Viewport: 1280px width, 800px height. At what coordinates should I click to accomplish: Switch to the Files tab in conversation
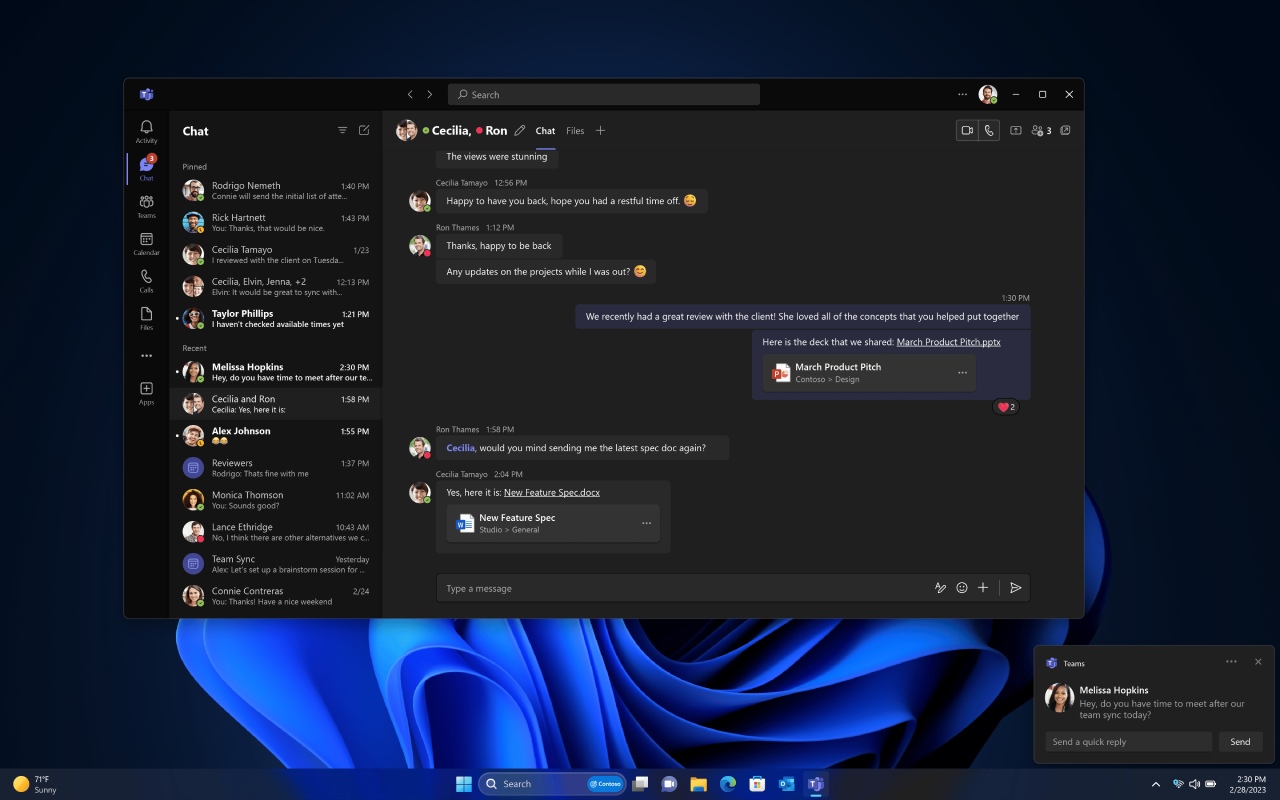pyautogui.click(x=575, y=131)
